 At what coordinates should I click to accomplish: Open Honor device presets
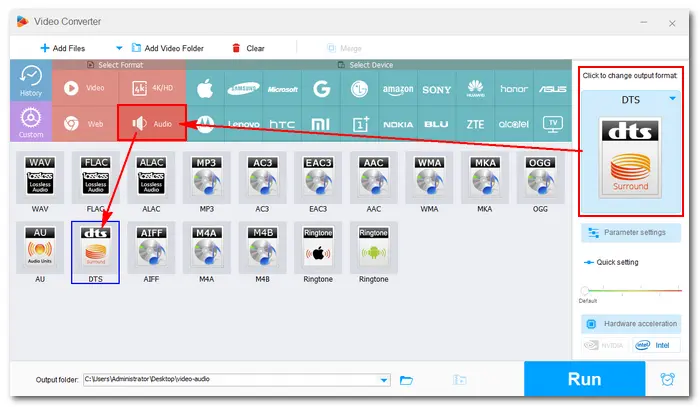coord(514,88)
